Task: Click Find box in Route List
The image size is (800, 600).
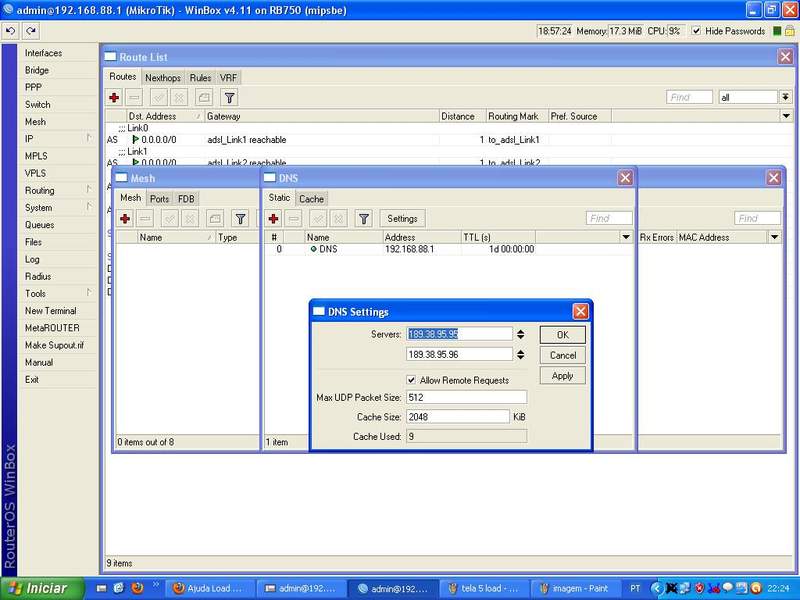Action: tap(689, 97)
